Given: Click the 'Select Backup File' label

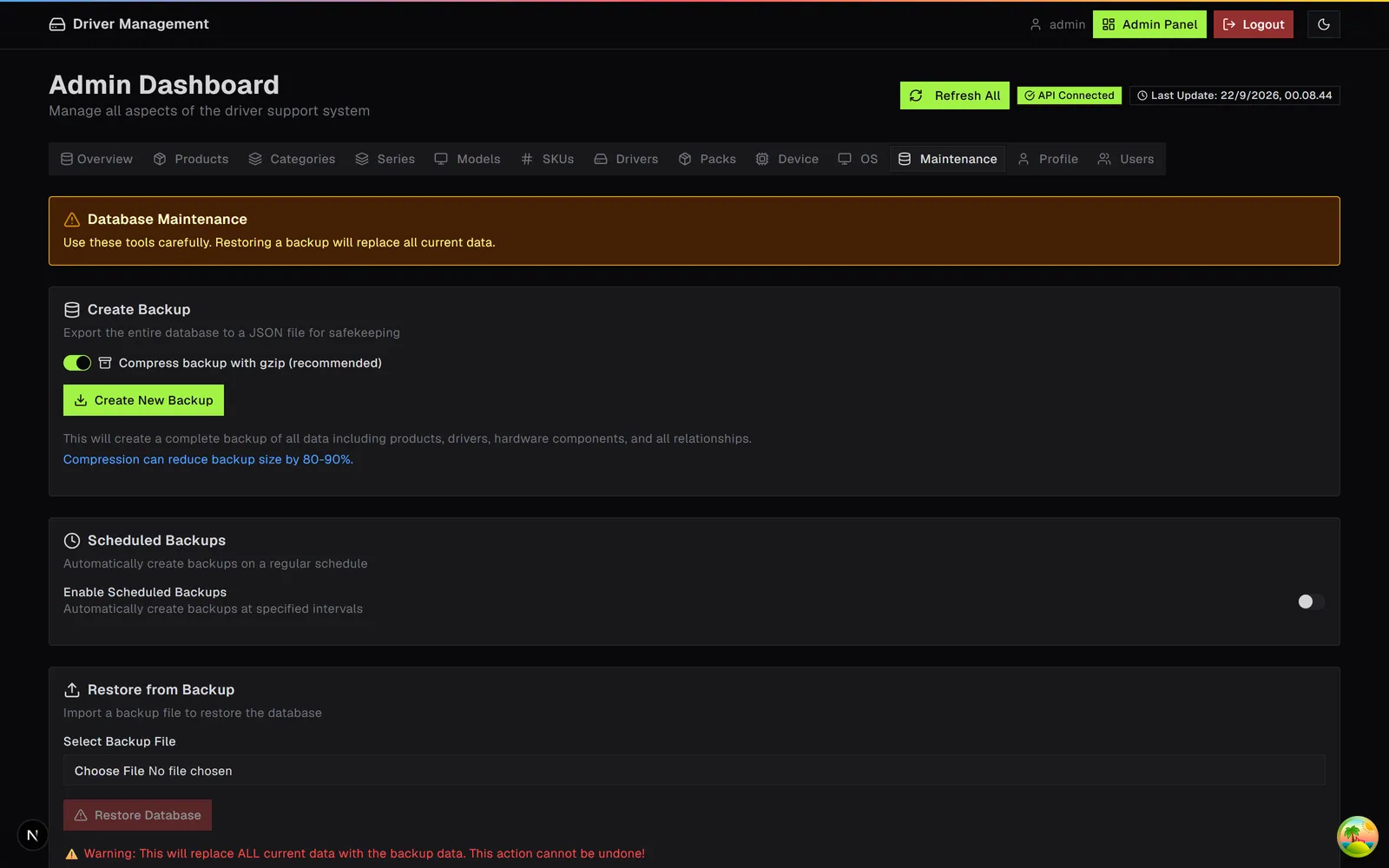Looking at the screenshot, I should click(120, 741).
